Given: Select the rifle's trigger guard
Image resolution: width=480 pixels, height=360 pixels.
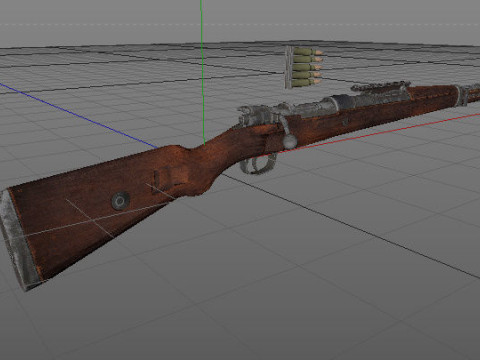Looking at the screenshot, I should pos(258,163).
